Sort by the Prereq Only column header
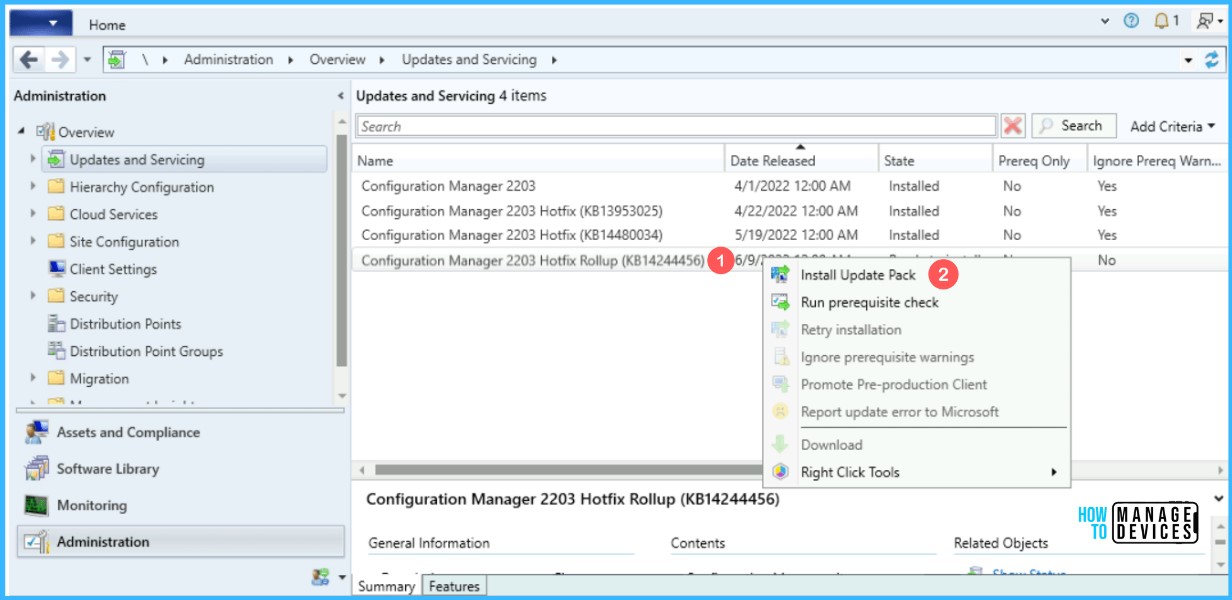 click(1039, 160)
